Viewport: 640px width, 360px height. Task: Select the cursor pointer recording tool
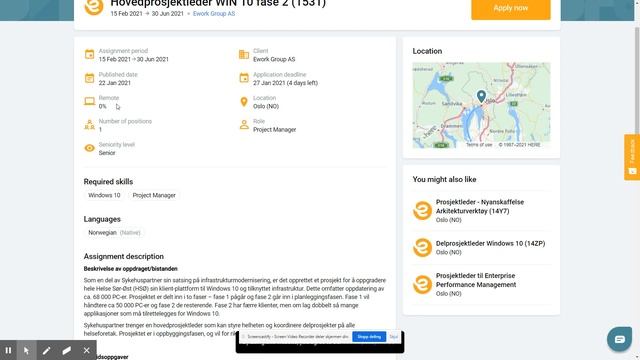click(27, 350)
